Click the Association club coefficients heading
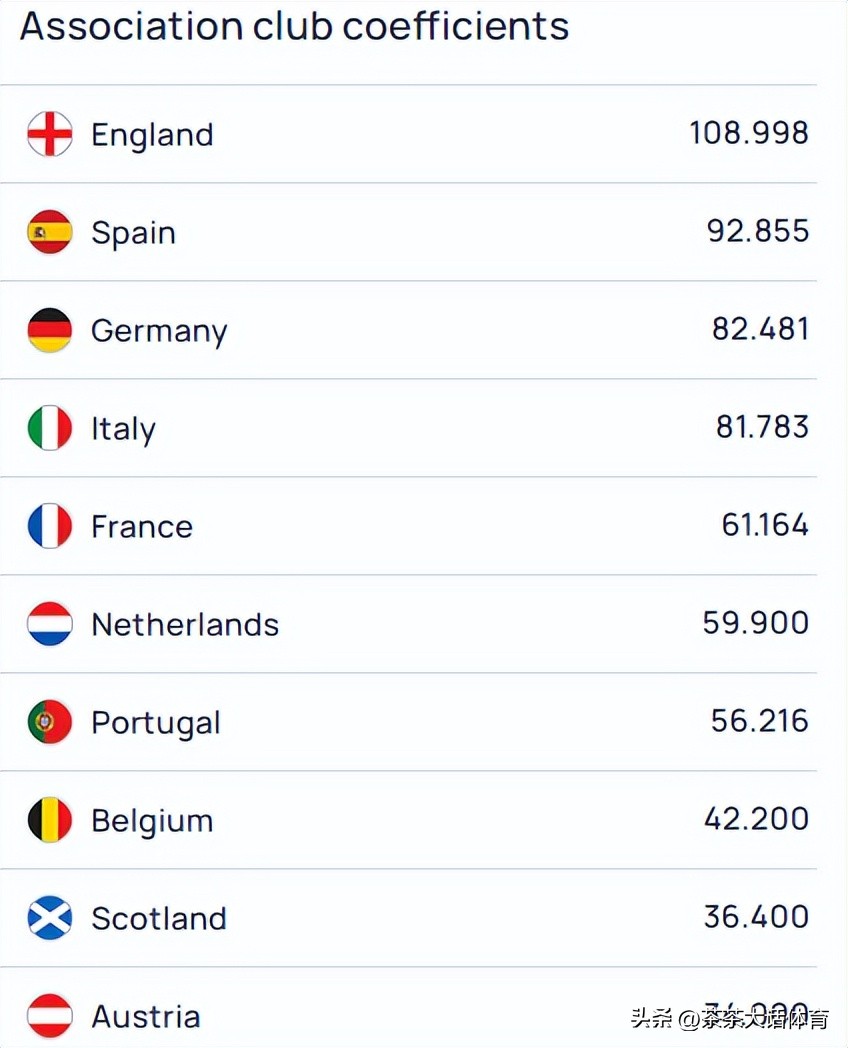This screenshot has width=848, height=1048. [x=294, y=27]
